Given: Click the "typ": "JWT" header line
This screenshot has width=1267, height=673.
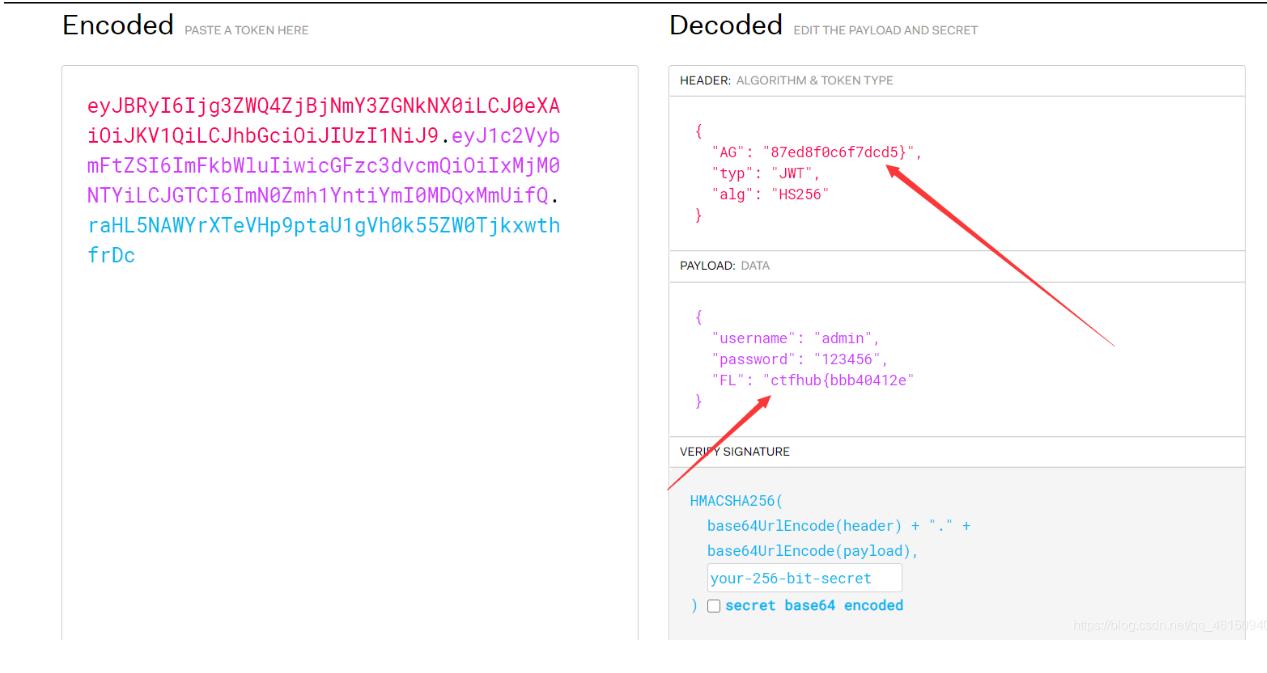Looking at the screenshot, I should tap(766, 173).
